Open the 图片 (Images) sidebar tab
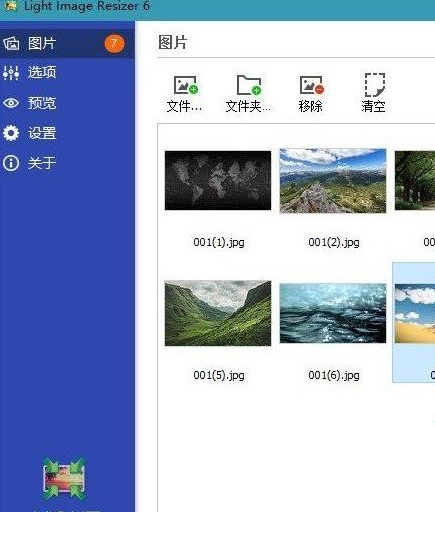 point(67,44)
